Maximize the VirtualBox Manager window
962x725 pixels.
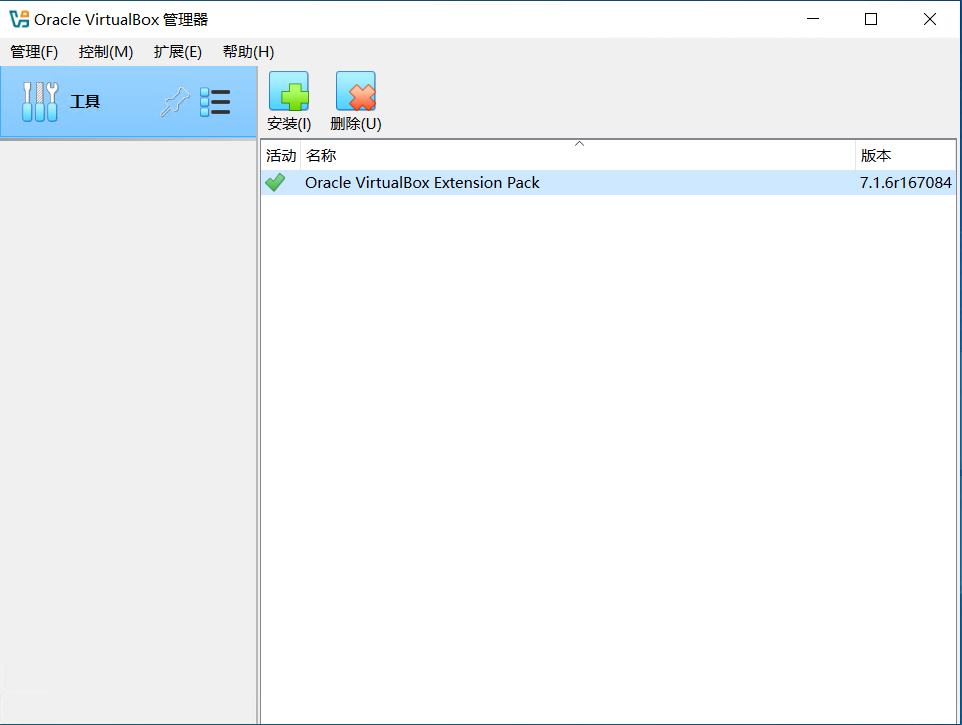point(871,19)
